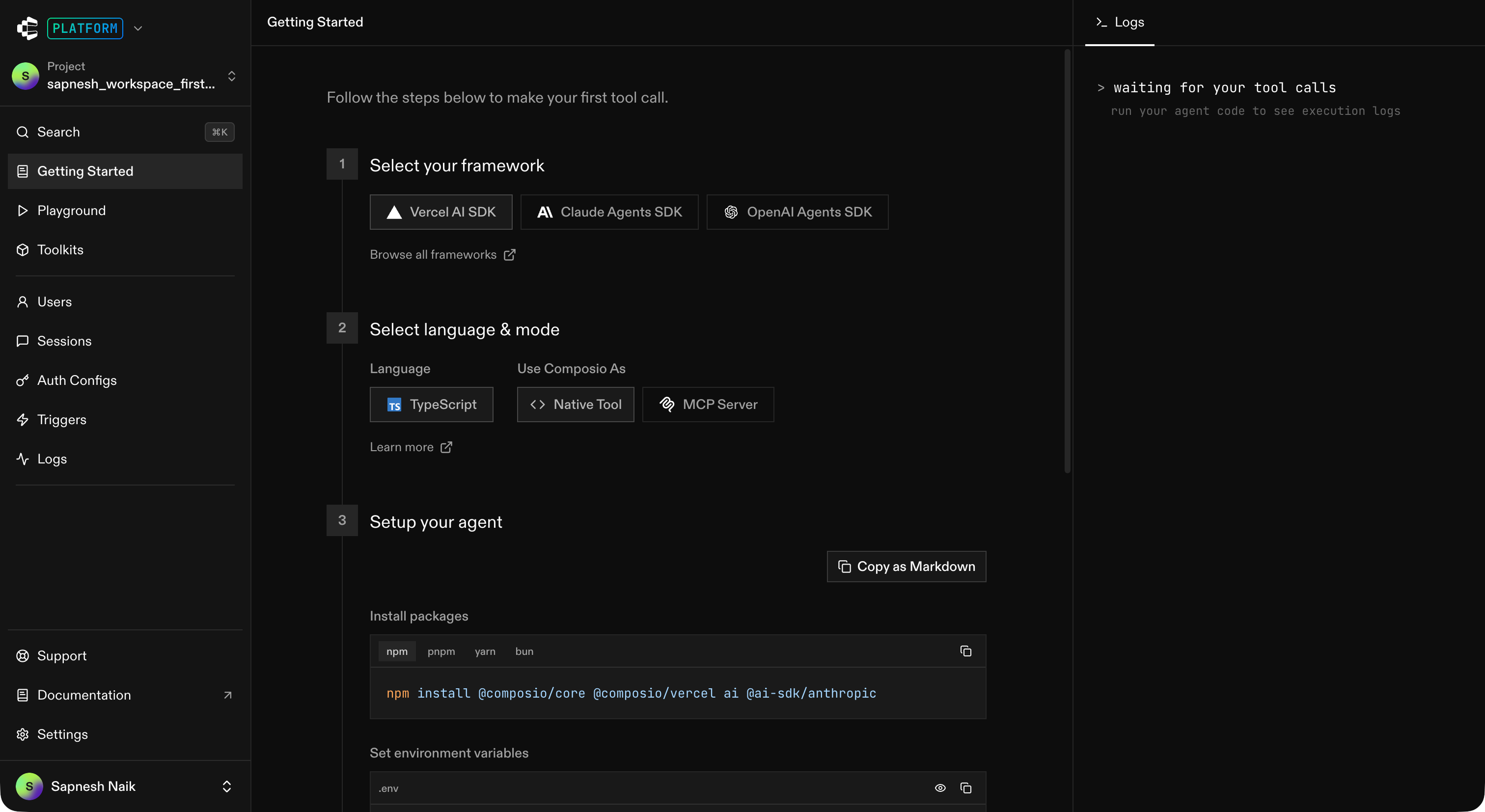The image size is (1485, 812).
Task: Open the Playground page
Action: pyautogui.click(x=72, y=210)
